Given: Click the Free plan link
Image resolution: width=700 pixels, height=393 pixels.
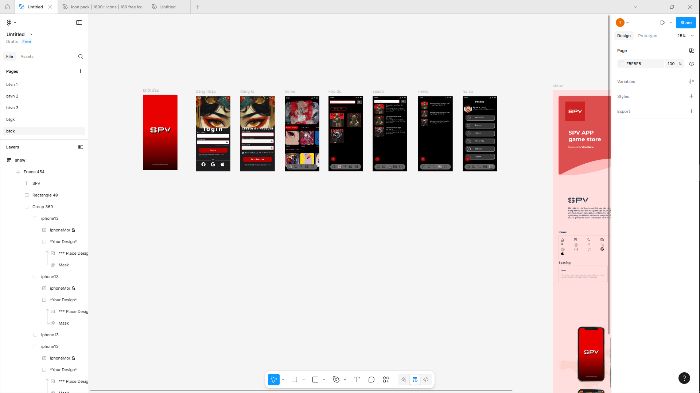Looking at the screenshot, I should pyautogui.click(x=27, y=42).
